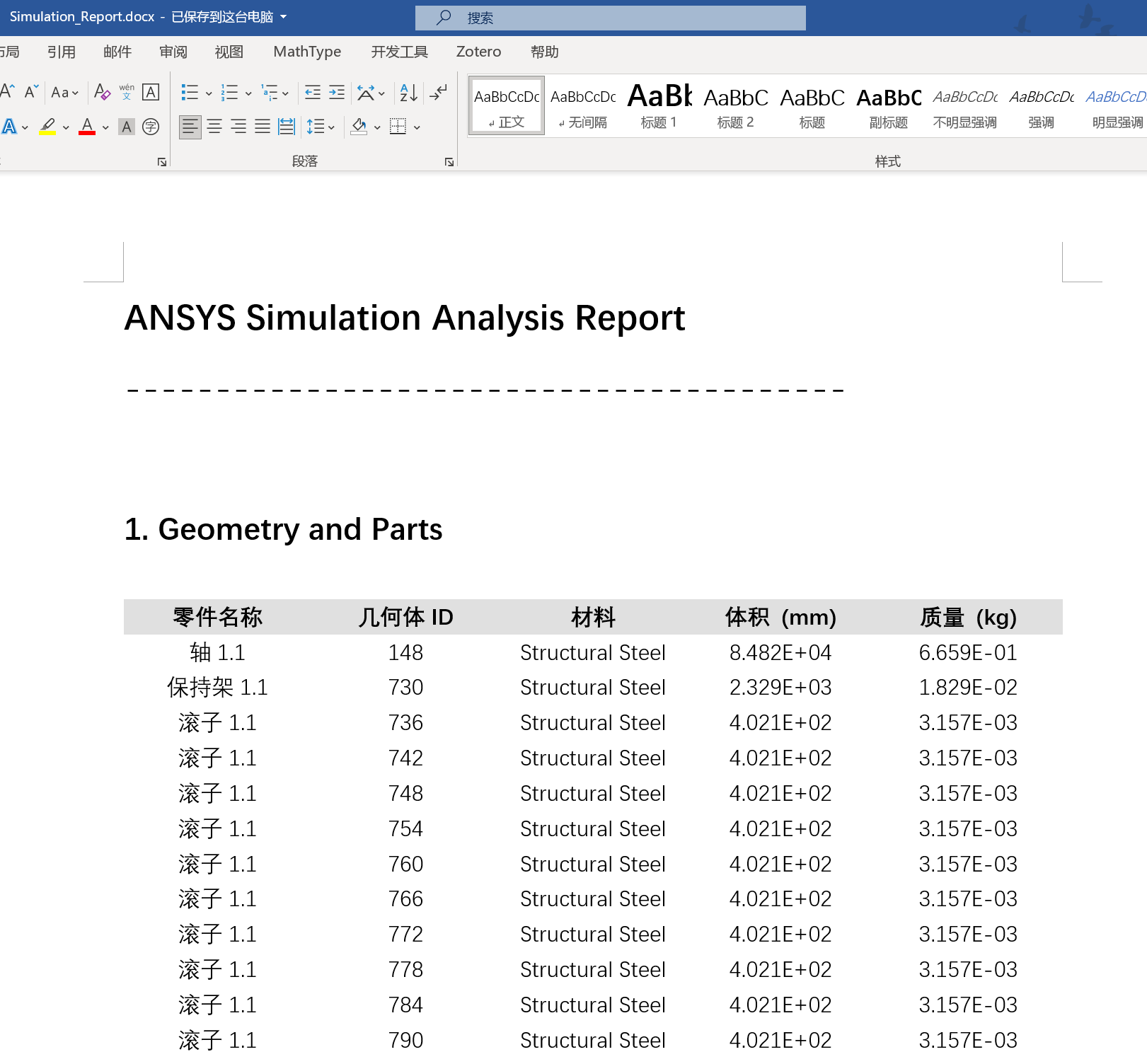The height and width of the screenshot is (1064, 1147).
Task: Toggle left text alignment
Action: click(190, 127)
